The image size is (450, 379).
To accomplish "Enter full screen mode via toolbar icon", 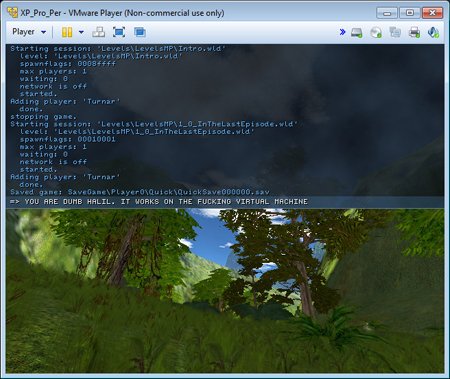I will pos(119,32).
